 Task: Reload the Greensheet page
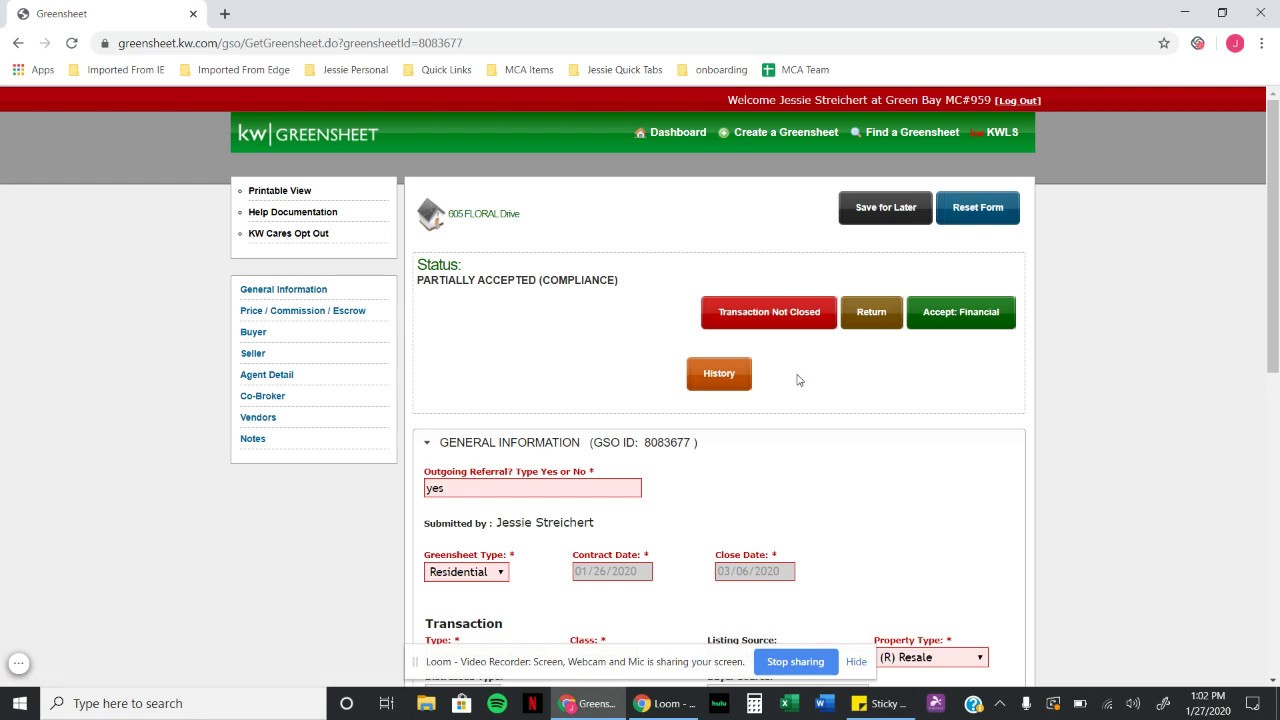coord(71,43)
